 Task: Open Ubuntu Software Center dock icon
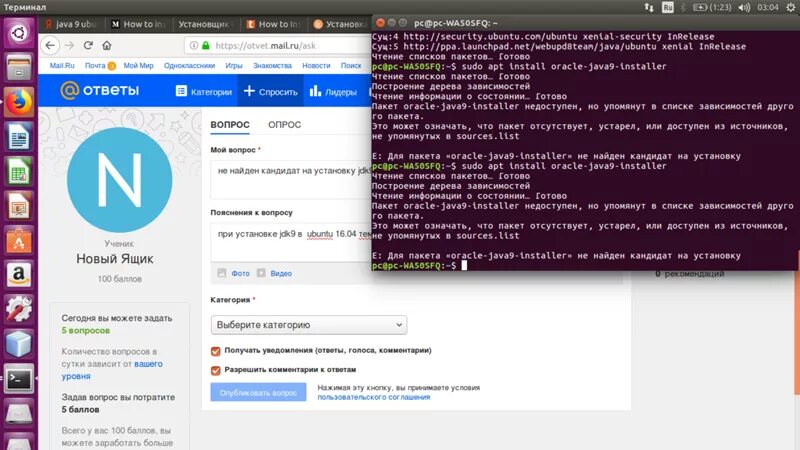[x=18, y=240]
